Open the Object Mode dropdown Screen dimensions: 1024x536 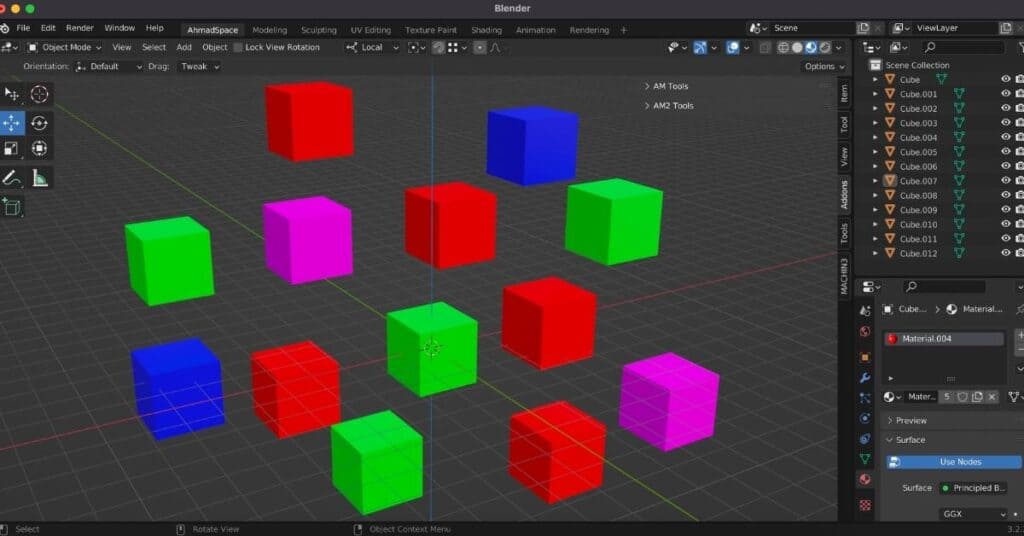[x=66, y=47]
